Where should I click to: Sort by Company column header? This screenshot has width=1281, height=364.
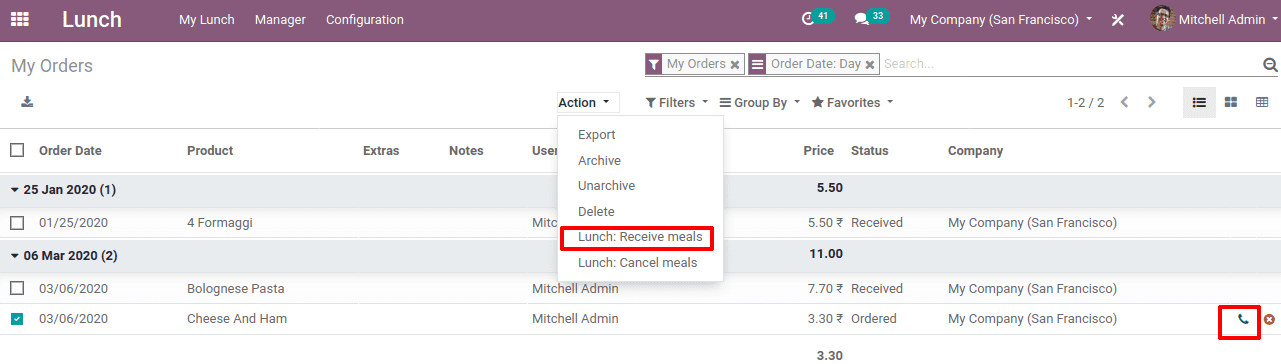click(x=975, y=151)
